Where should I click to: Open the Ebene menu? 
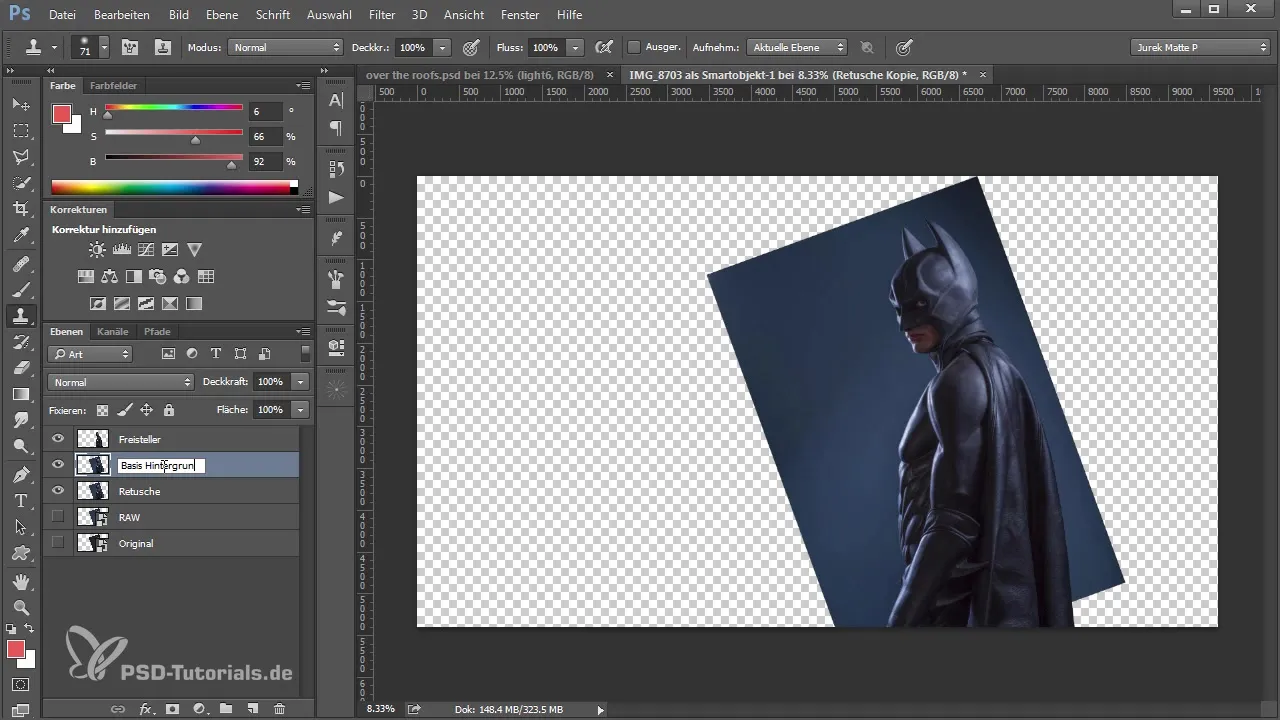[222, 15]
